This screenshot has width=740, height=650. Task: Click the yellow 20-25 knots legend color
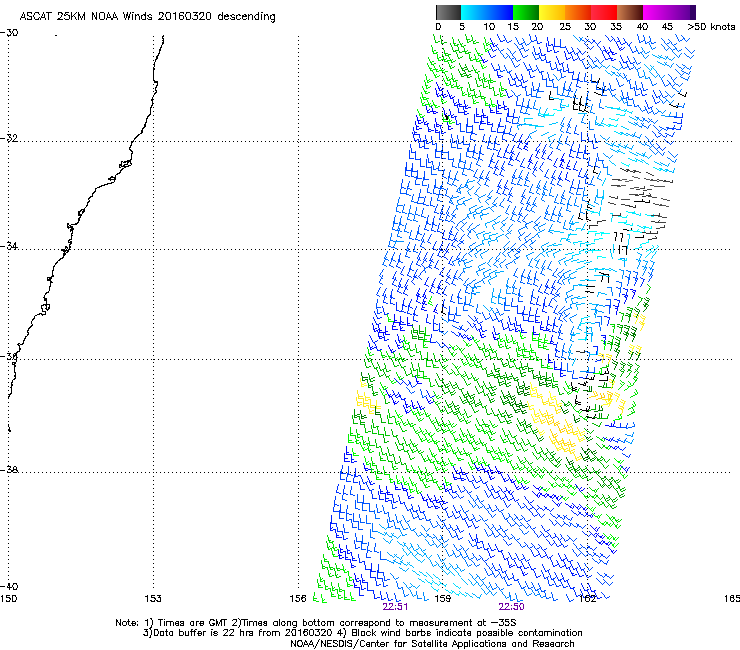[552, 12]
